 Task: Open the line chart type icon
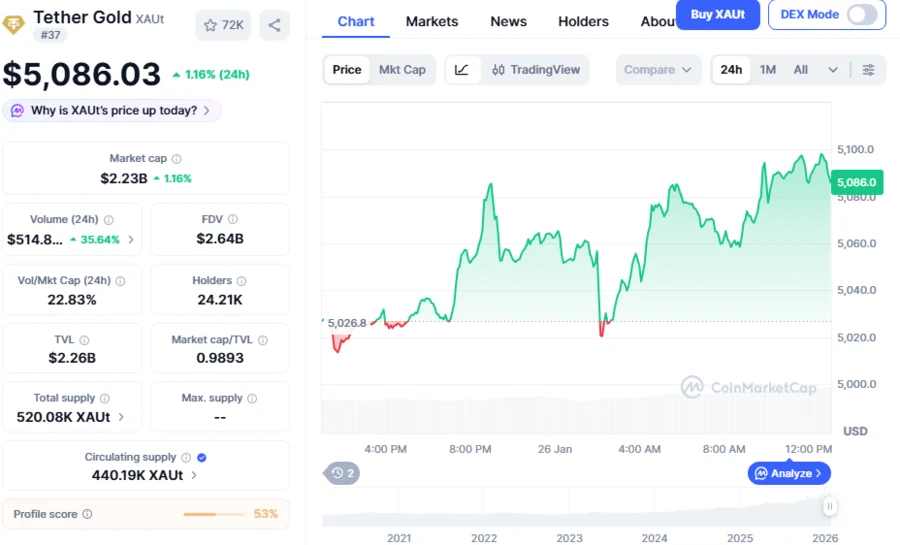pos(461,70)
